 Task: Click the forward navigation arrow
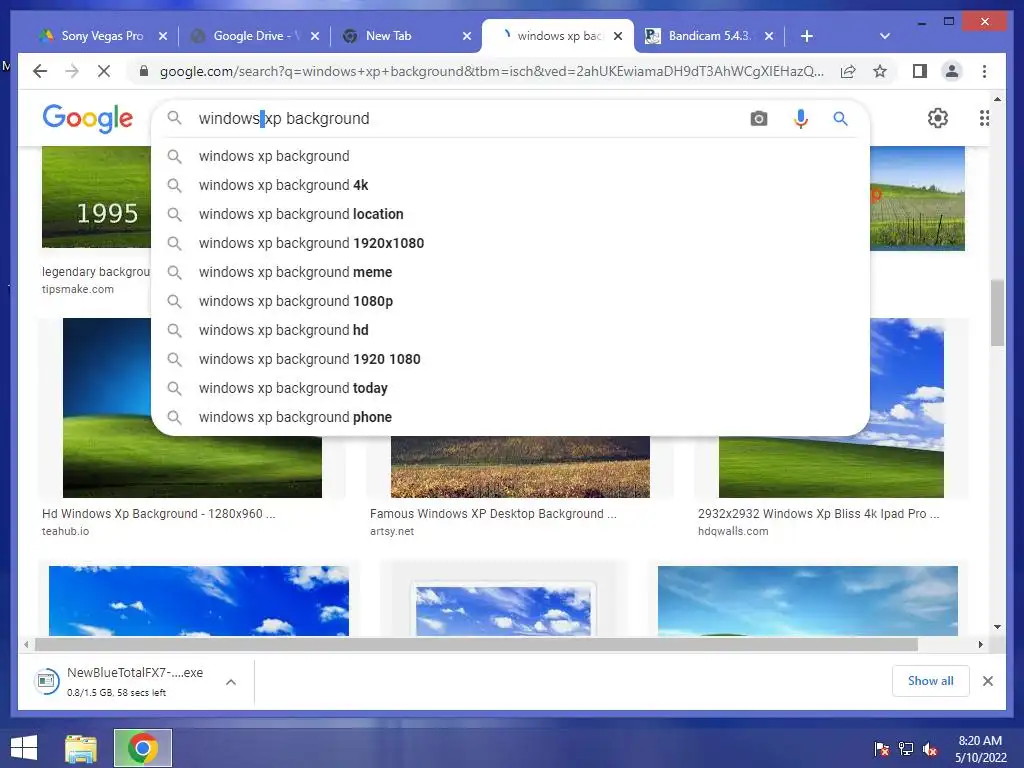(x=72, y=71)
